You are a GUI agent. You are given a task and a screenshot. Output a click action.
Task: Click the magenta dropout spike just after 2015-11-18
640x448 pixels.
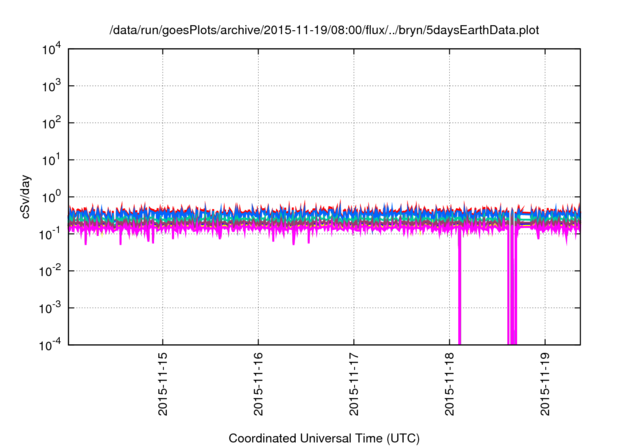click(x=460, y=290)
